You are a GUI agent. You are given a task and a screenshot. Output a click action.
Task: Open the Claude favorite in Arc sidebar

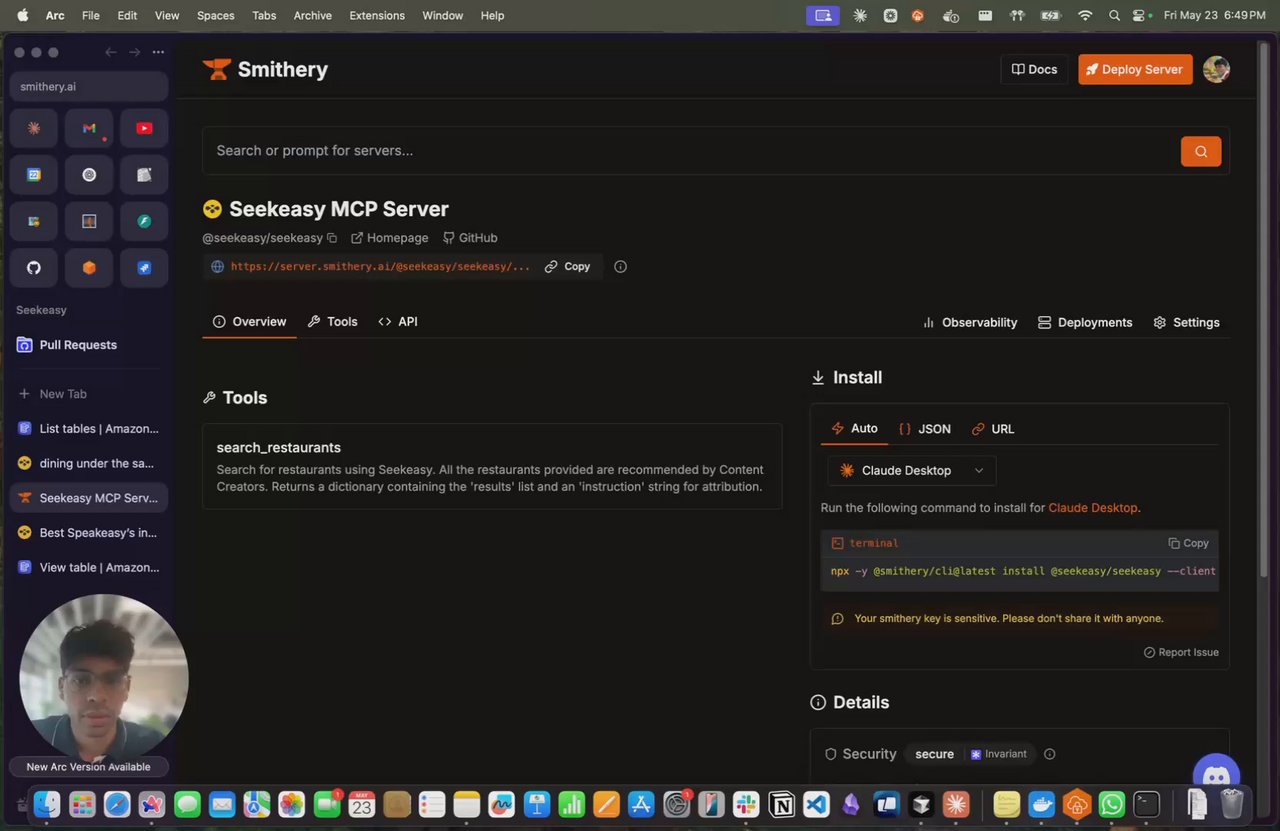[x=34, y=128]
